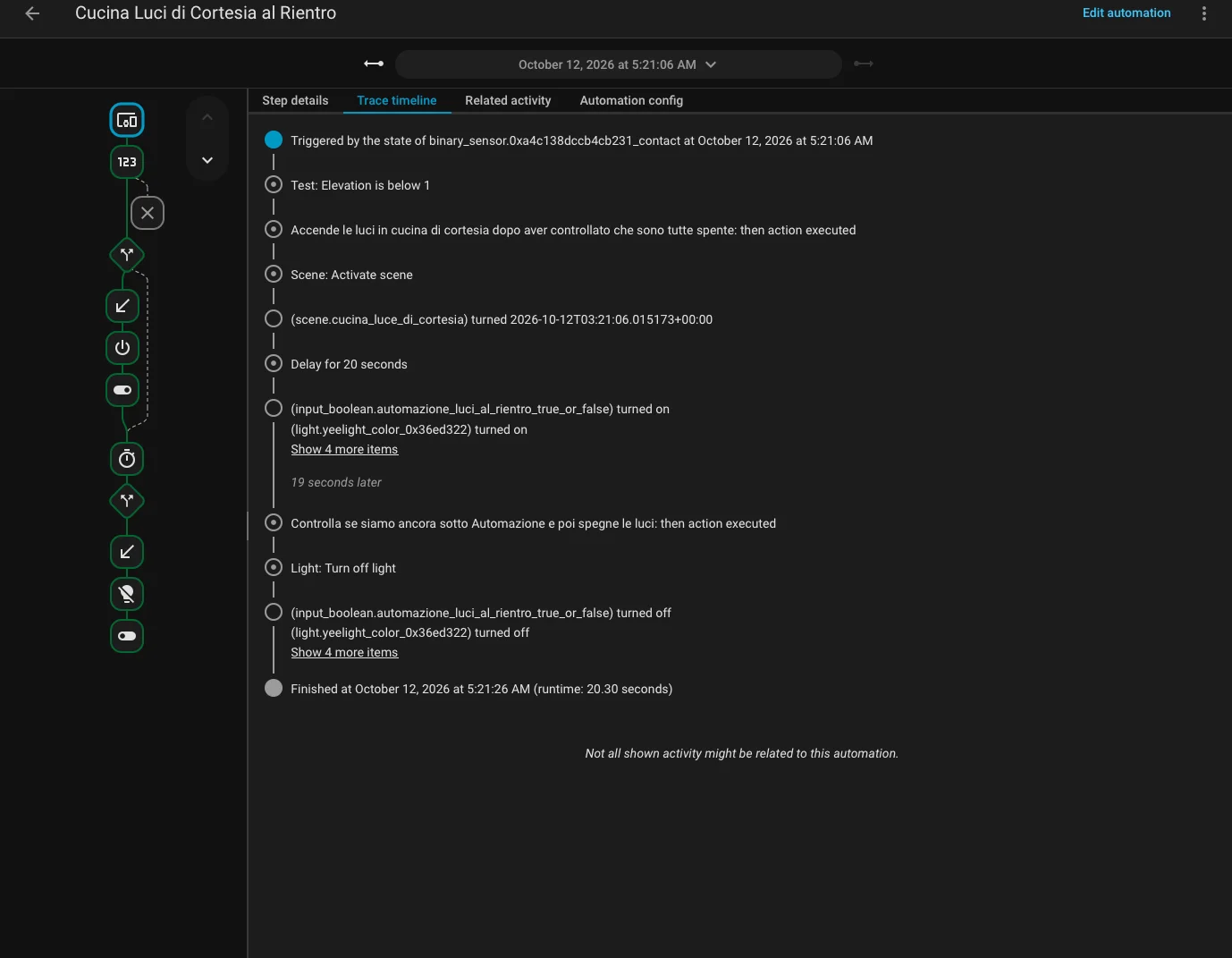Click the Edit automation link
The width and height of the screenshot is (1232, 958).
tap(1127, 13)
